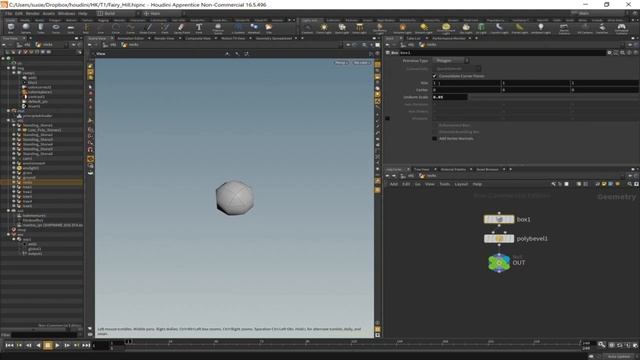This screenshot has height=360, width=640.
Task: Select the Metaball shelf tool
Action: pos(253,29)
